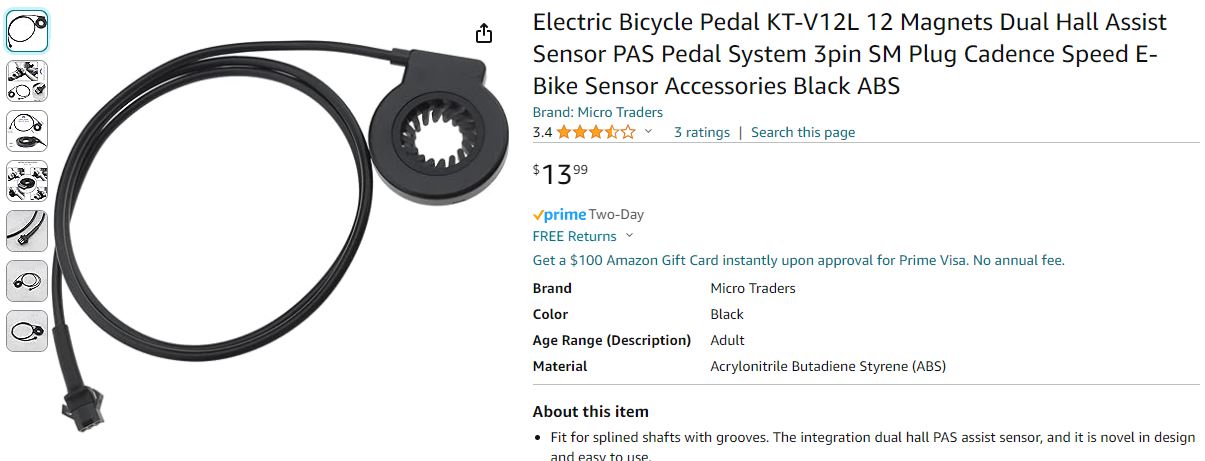
Task: Expand the star rating breakdown chevron
Action: (648, 131)
